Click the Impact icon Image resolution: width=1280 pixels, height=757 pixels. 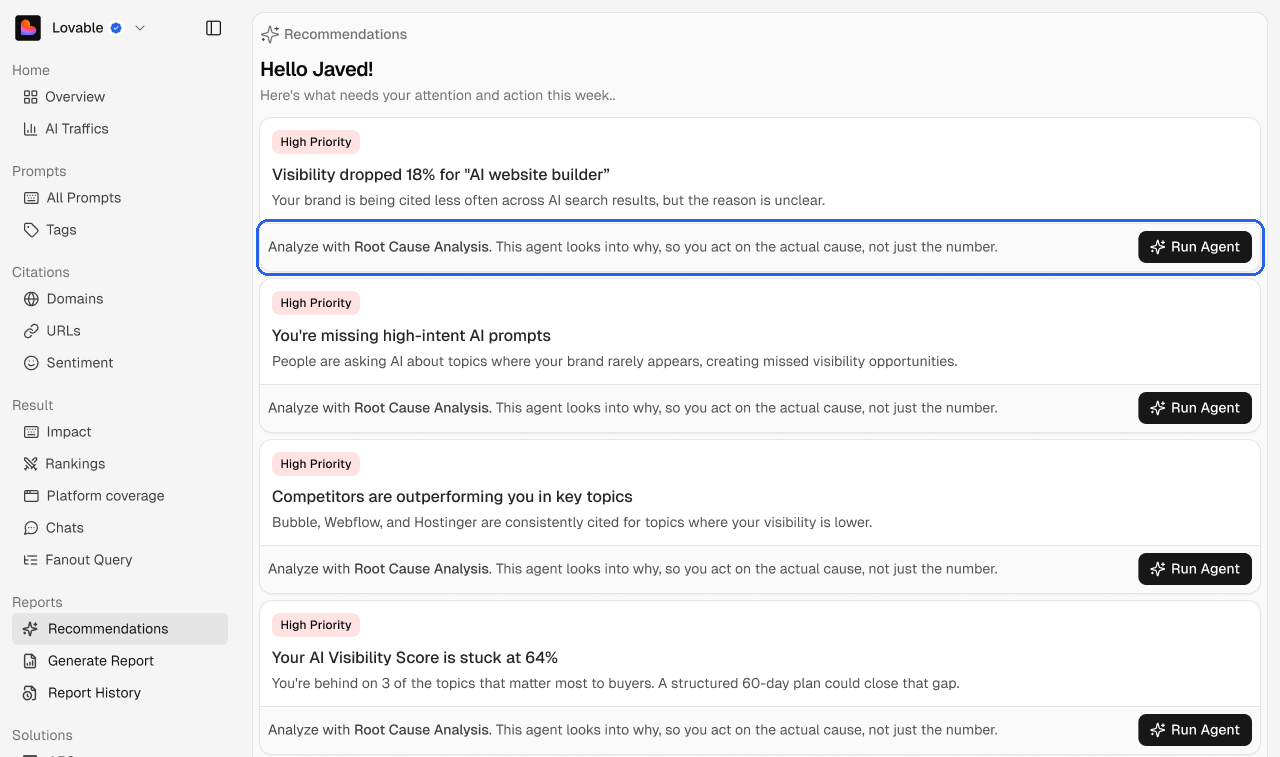click(x=31, y=432)
